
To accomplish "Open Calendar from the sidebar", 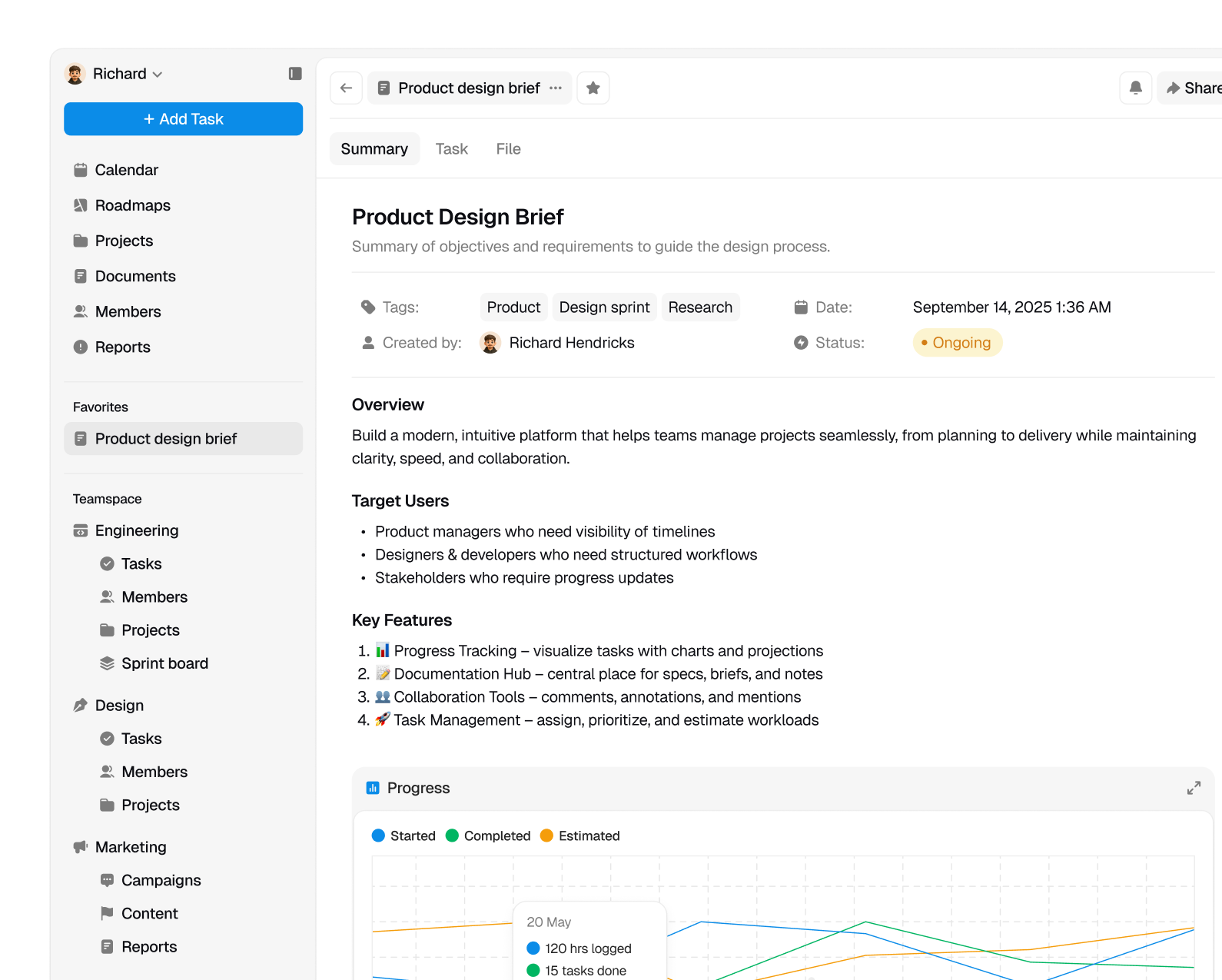I will [x=183, y=170].
